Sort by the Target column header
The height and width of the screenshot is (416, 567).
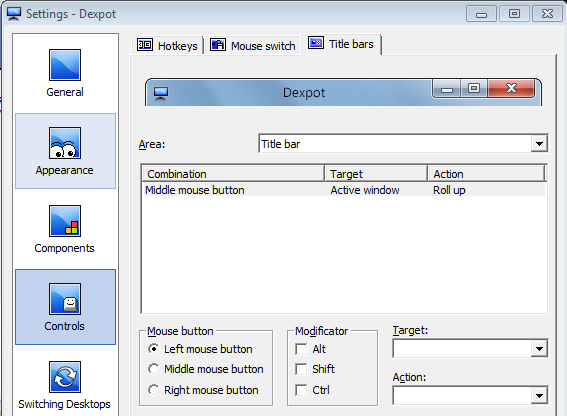click(x=376, y=174)
